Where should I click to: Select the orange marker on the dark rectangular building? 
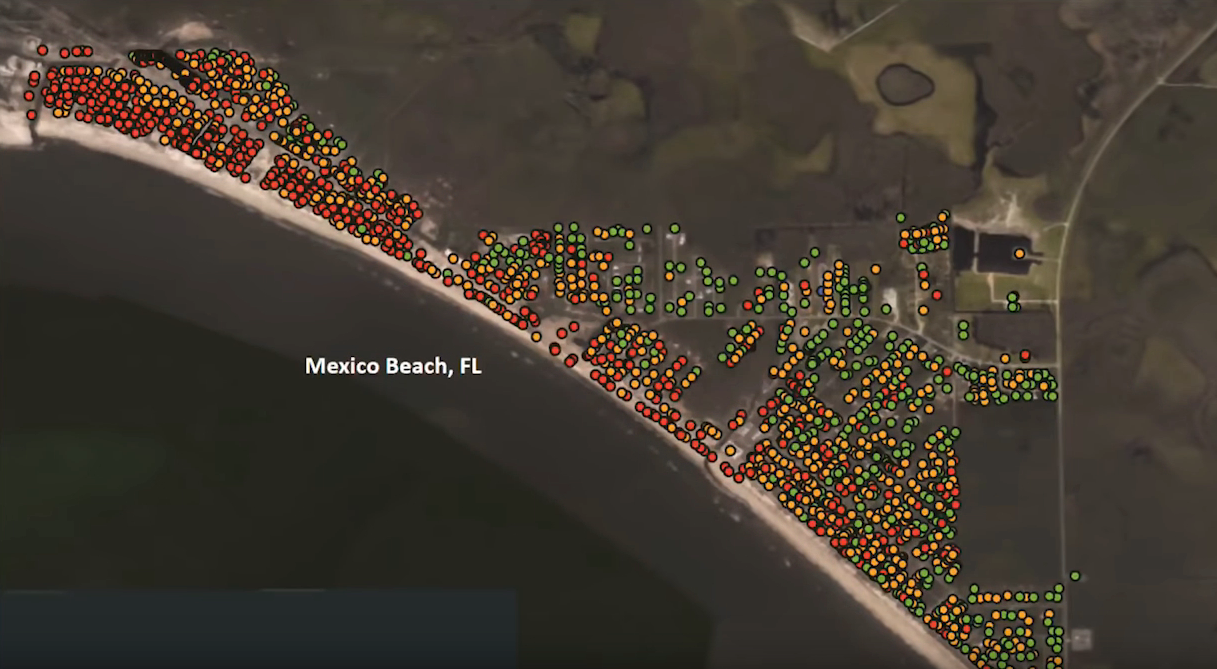[1019, 254]
